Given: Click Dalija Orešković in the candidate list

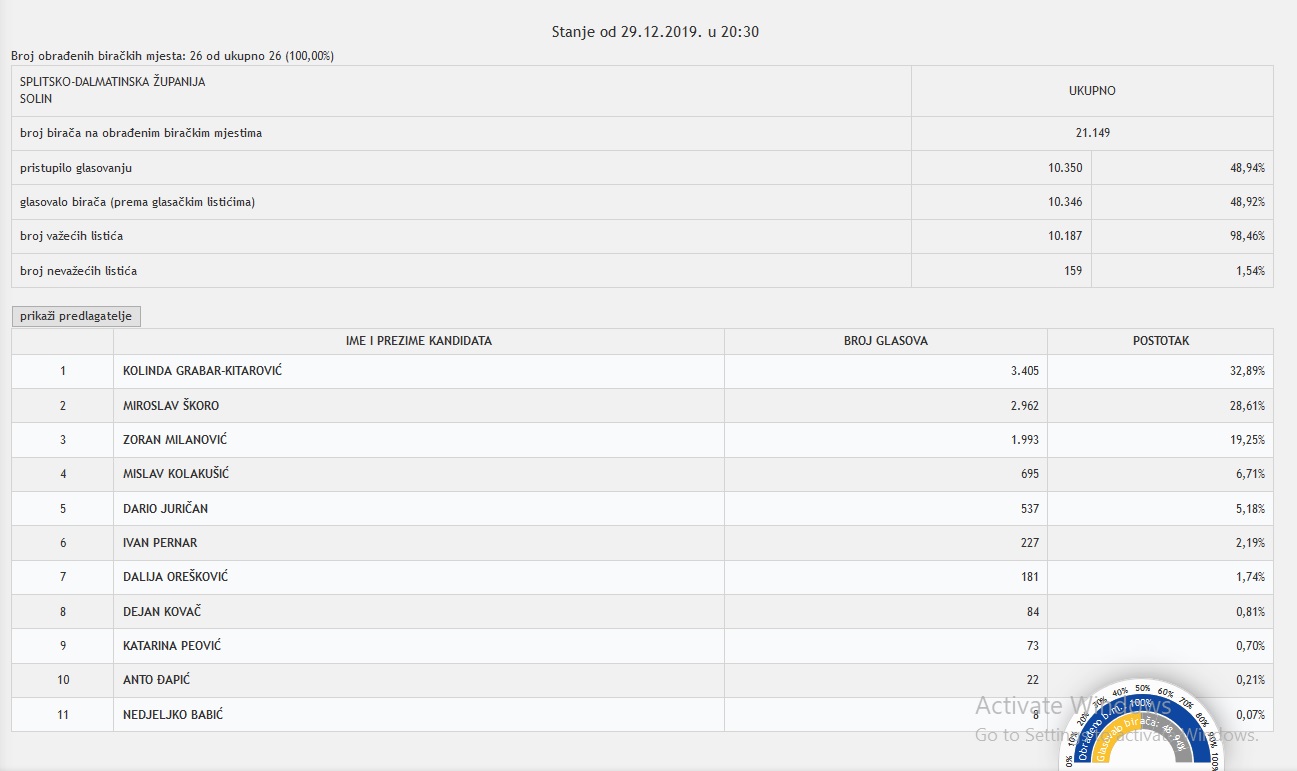Looking at the screenshot, I should pos(175,577).
